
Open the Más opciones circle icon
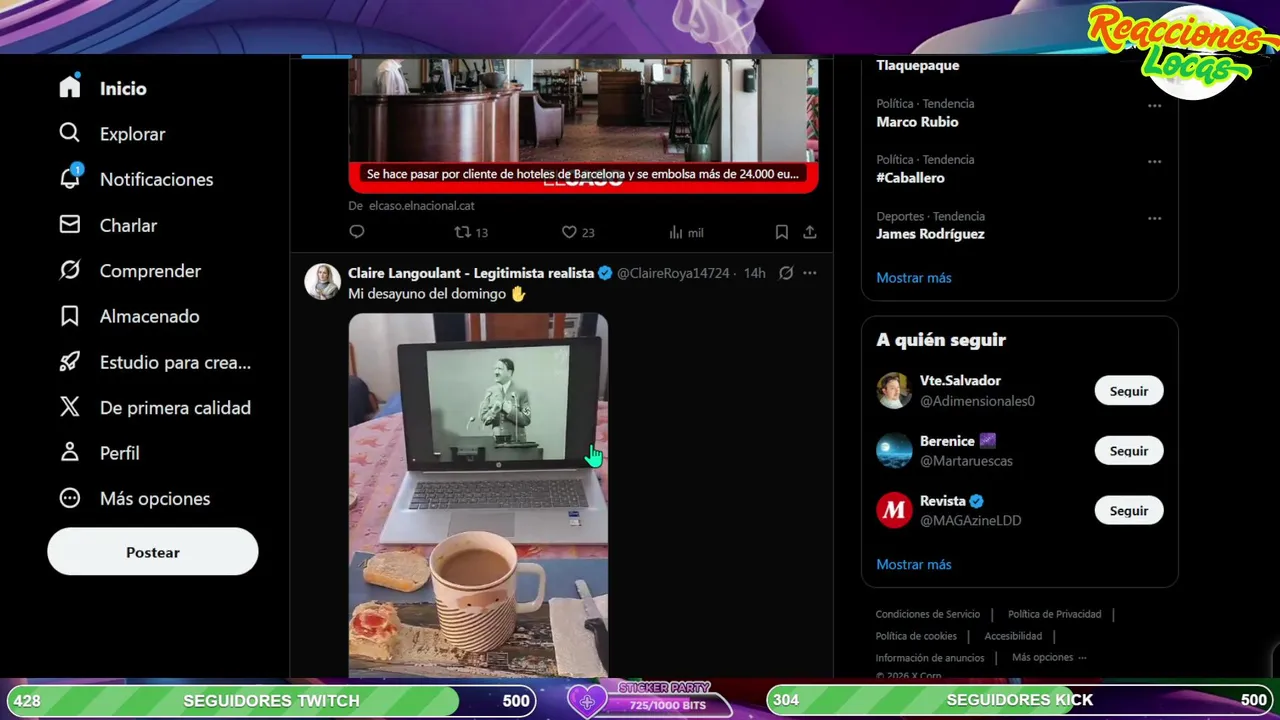click(x=69, y=498)
